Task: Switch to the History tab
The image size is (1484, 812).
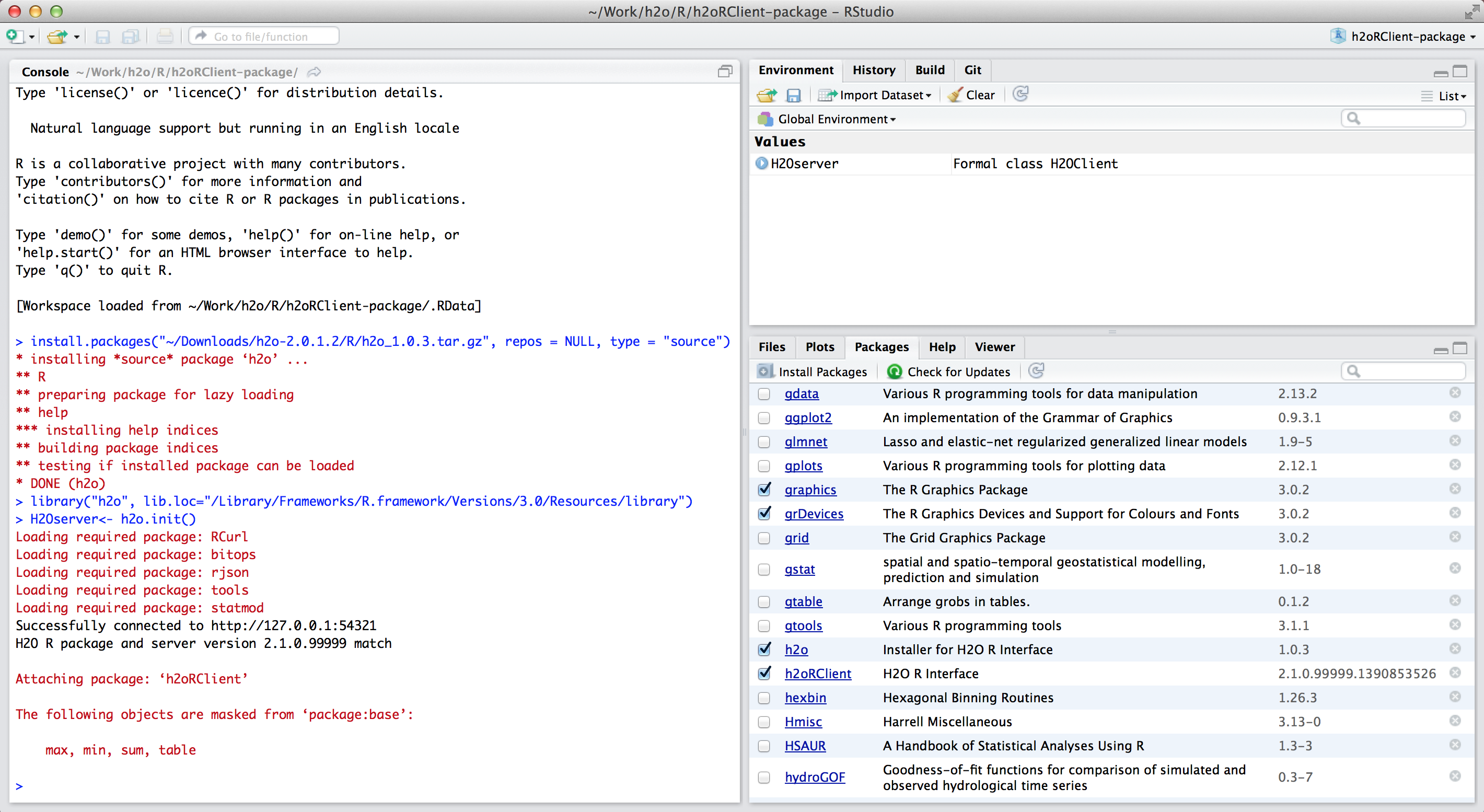Action: [873, 70]
